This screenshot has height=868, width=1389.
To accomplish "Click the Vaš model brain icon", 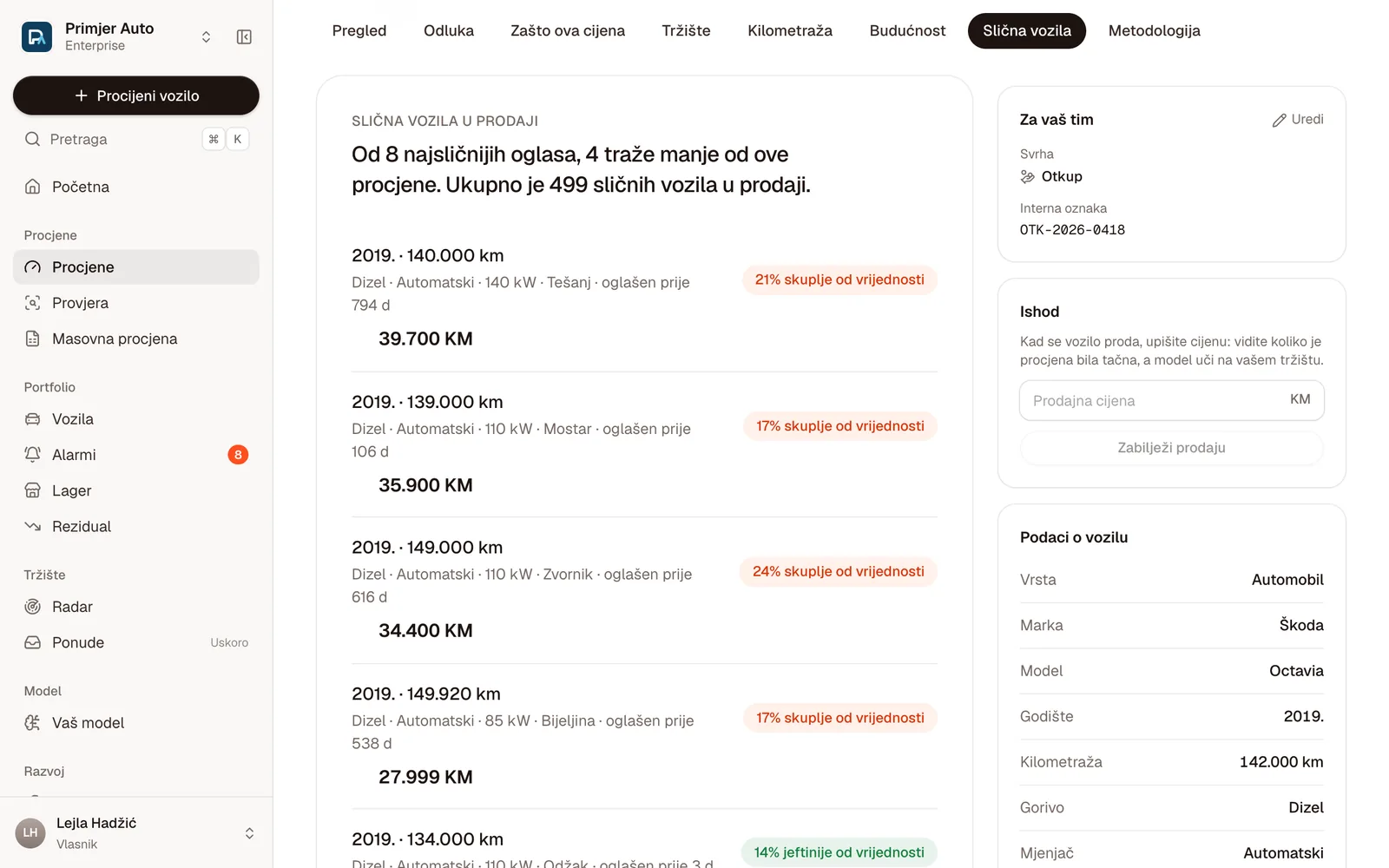I will point(32,723).
